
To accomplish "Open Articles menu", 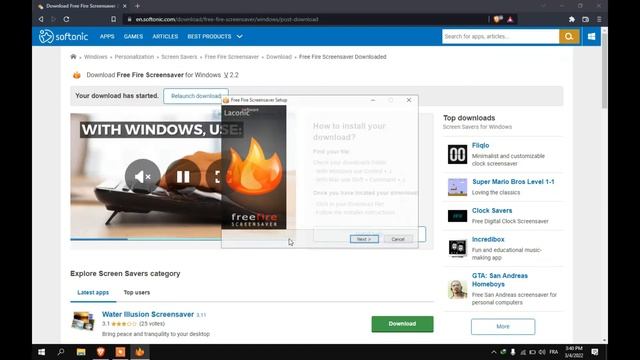I will 165,36.
